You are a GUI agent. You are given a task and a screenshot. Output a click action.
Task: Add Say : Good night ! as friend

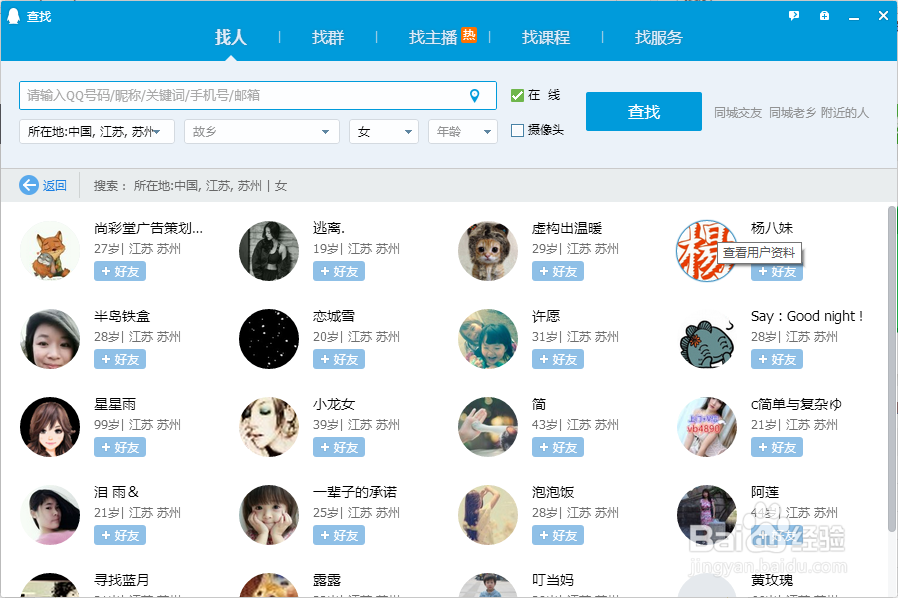pyautogui.click(x=777, y=359)
